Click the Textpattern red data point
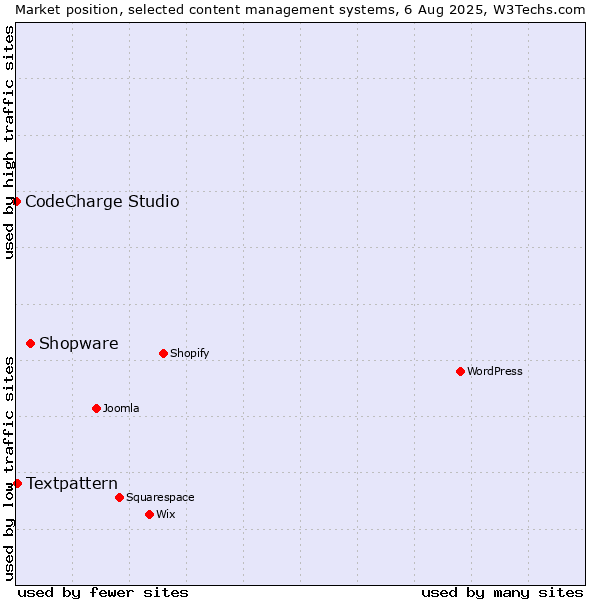This screenshot has width=600, height=600. point(17,483)
